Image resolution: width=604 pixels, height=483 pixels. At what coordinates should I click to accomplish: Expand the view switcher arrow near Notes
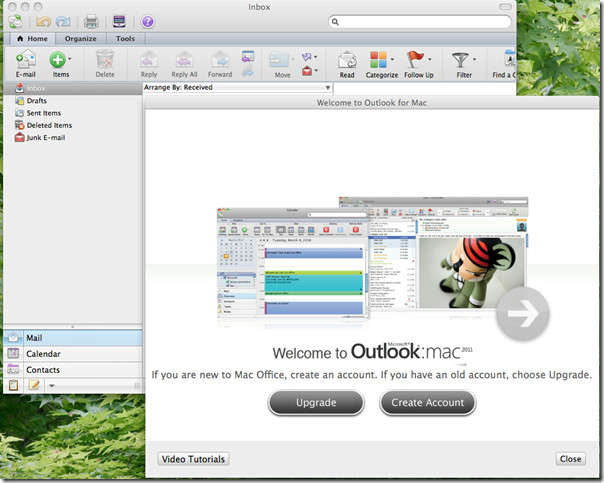pyautogui.click(x=52, y=386)
